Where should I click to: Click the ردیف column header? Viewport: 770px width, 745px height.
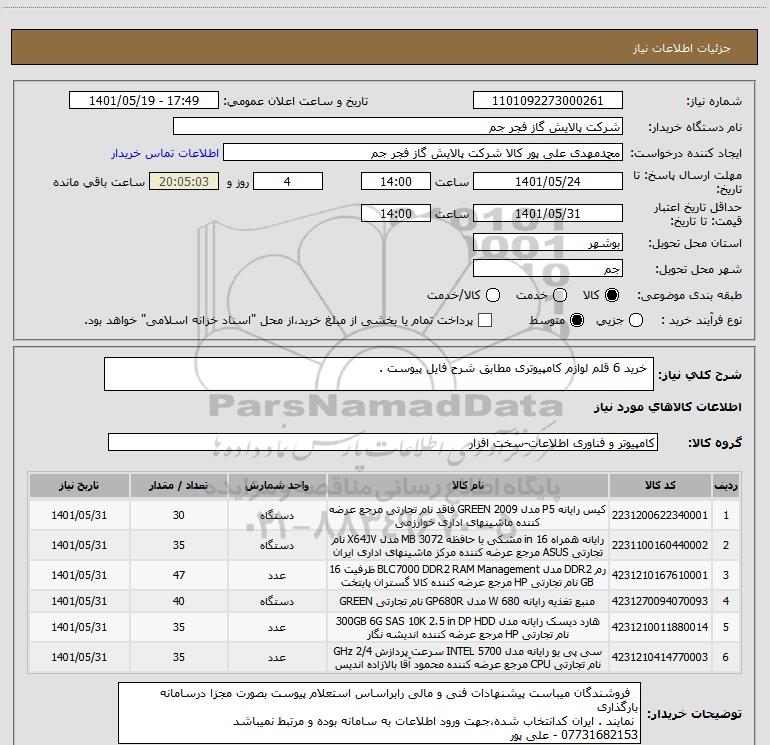725,486
